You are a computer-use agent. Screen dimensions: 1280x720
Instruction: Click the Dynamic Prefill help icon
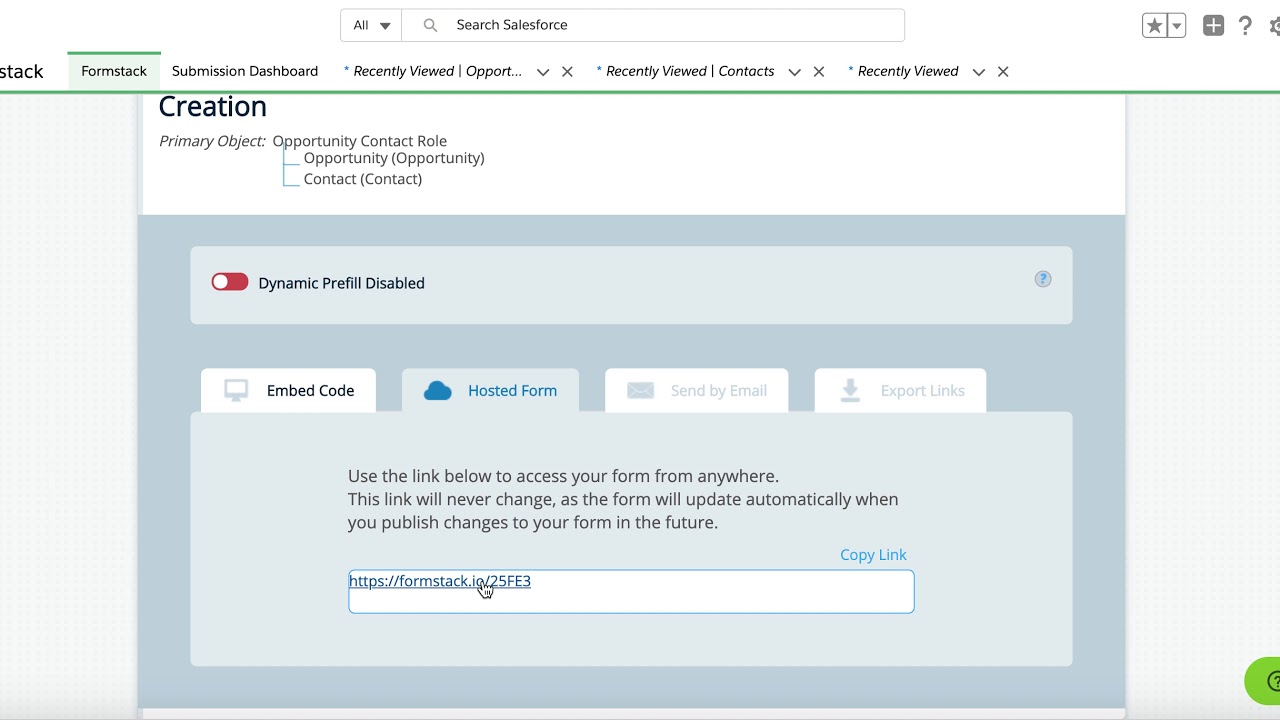pos(1043,279)
